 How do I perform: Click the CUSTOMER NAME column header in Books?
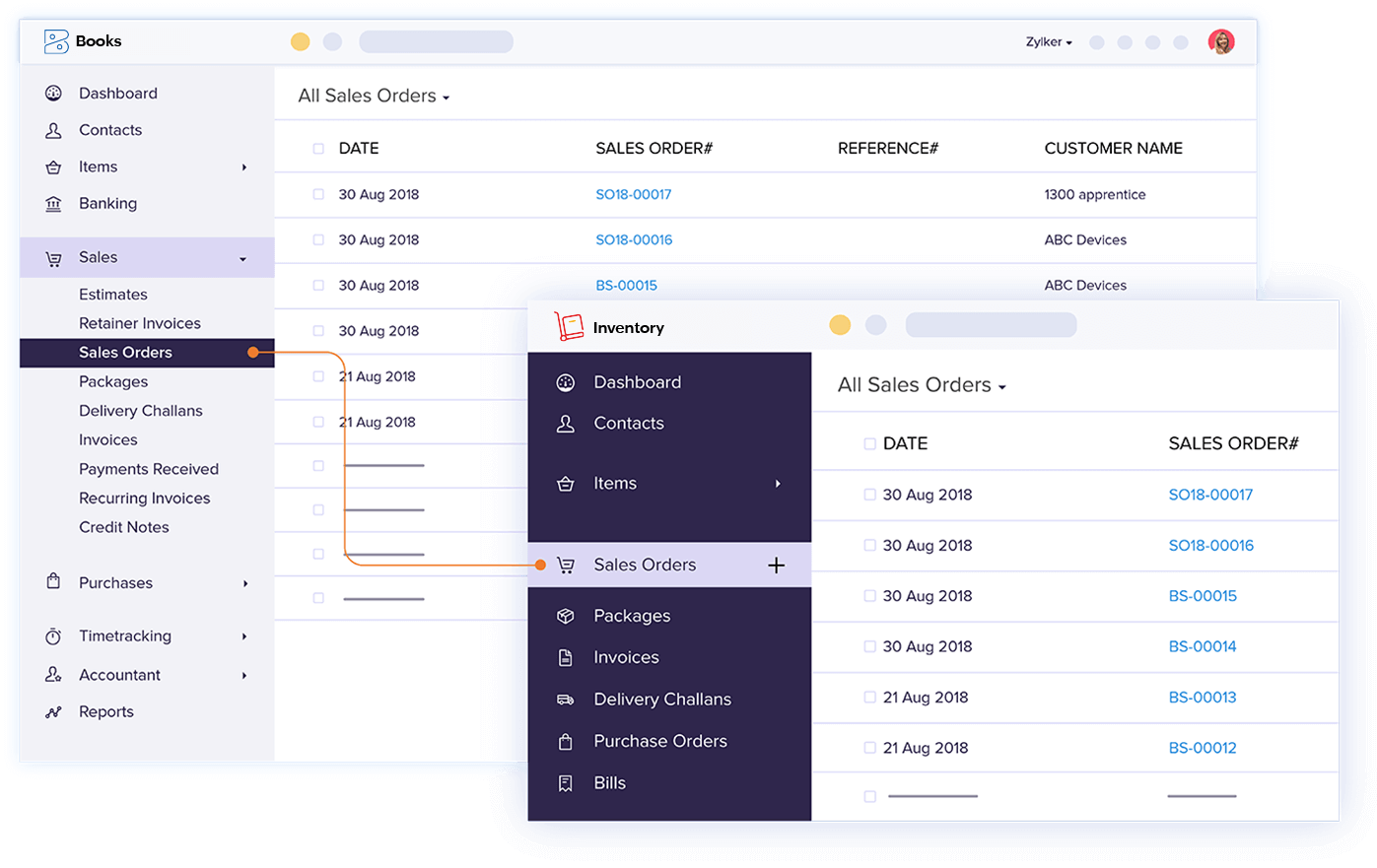(x=1114, y=149)
